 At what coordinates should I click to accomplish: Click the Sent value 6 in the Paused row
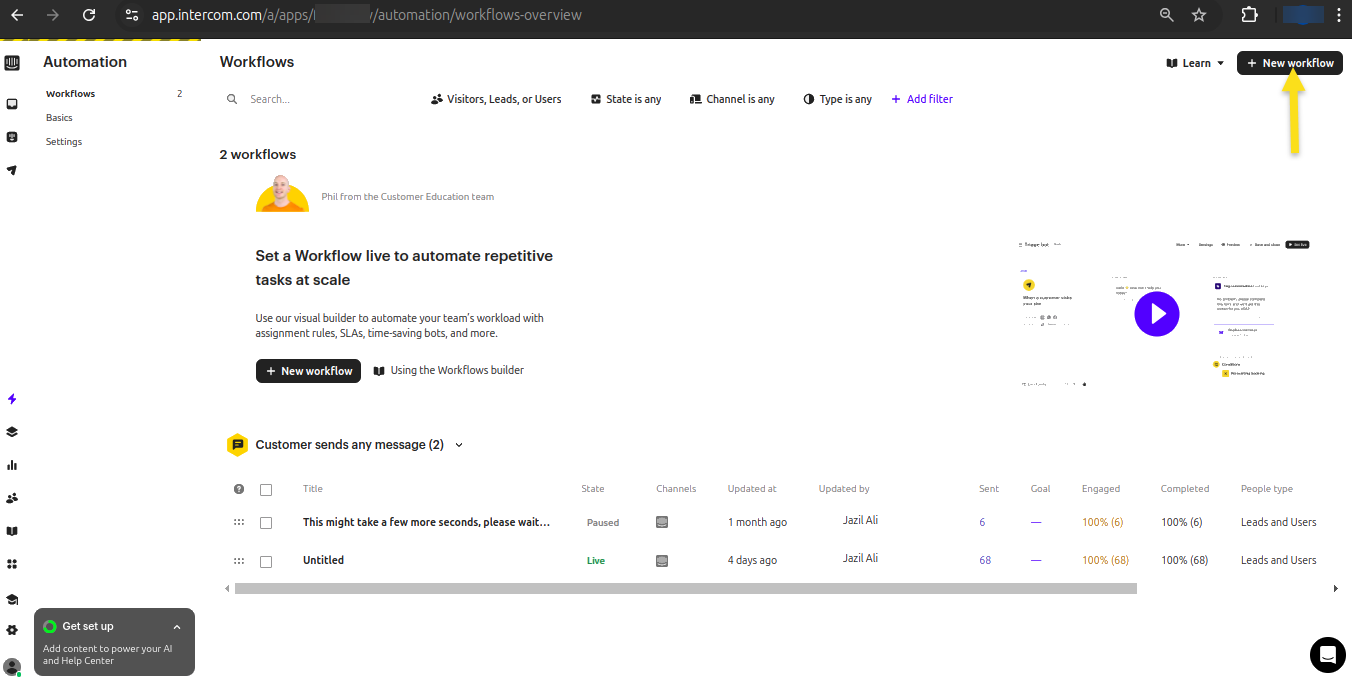[x=982, y=522]
